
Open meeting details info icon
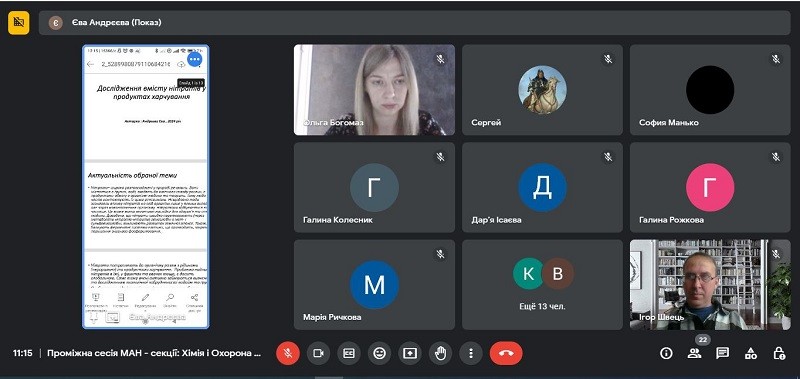(666, 353)
